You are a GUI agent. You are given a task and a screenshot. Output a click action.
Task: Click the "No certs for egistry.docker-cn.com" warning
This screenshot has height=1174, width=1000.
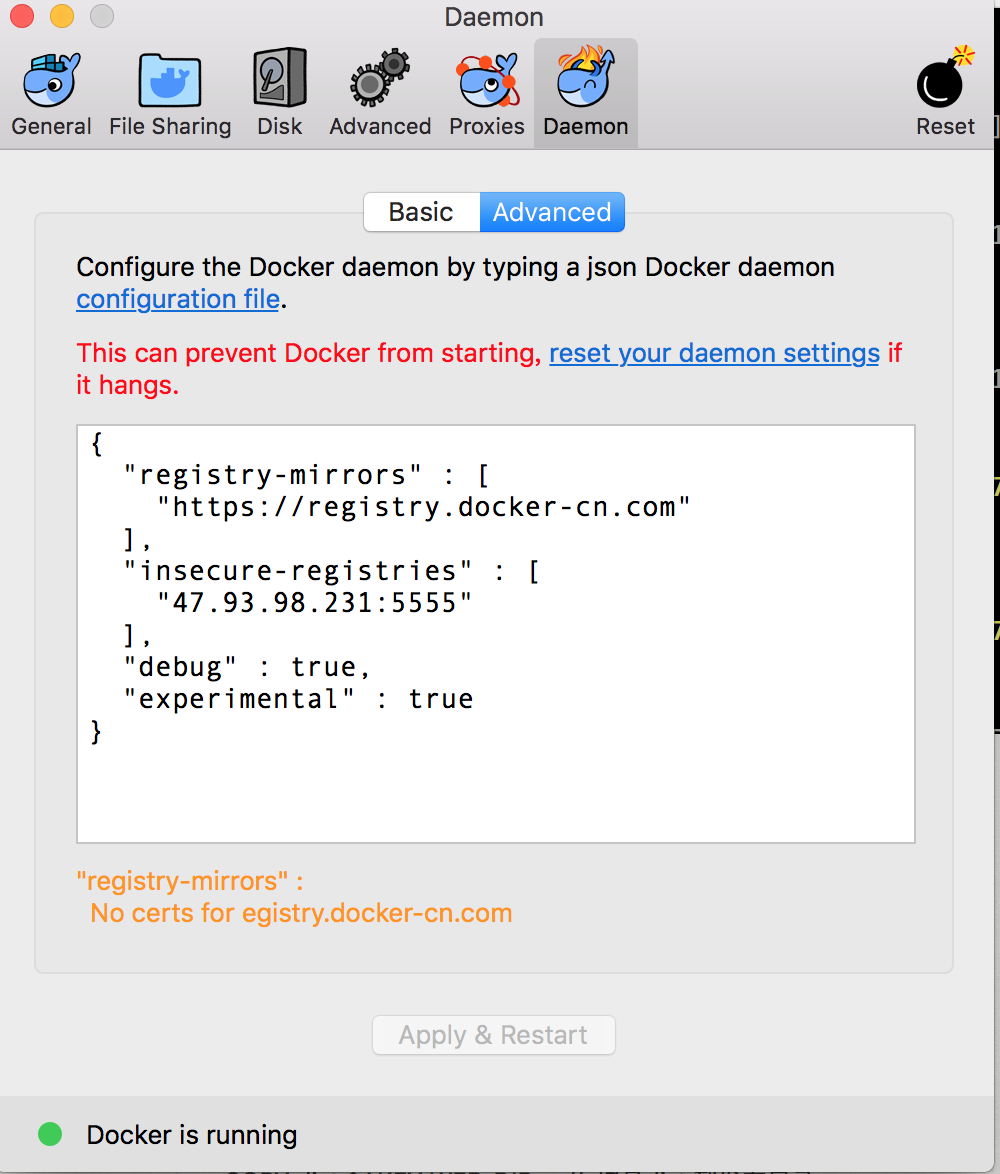[301, 913]
